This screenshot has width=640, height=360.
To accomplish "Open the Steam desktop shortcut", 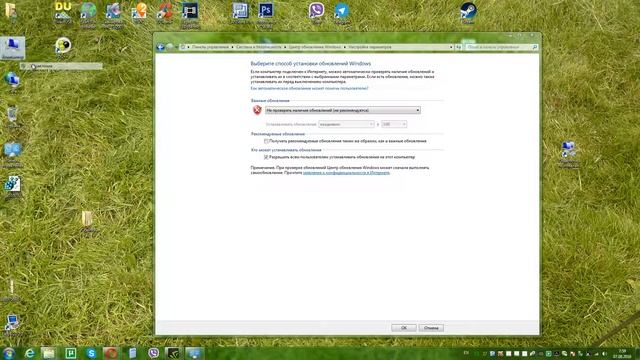I will (x=468, y=11).
